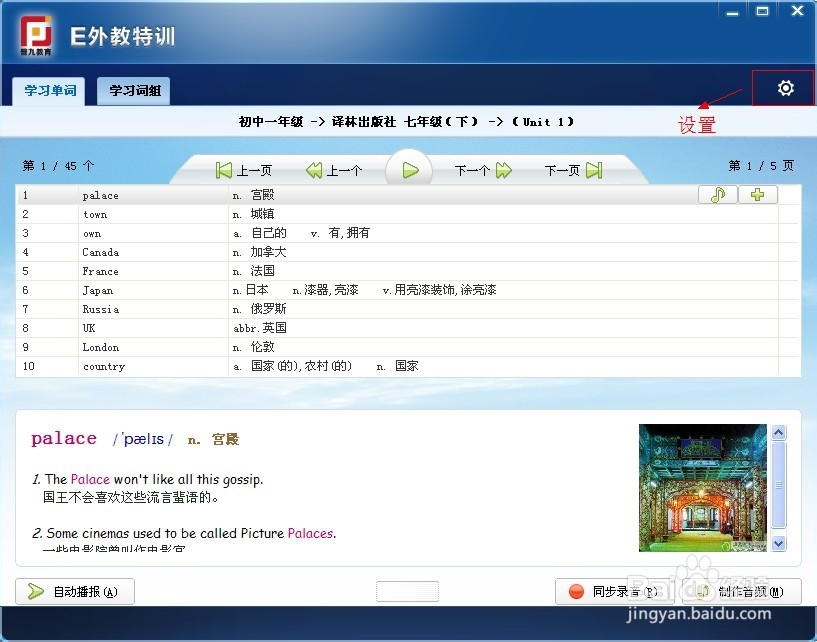Viewport: 817px width, 642px height.
Task: Click the 同步录音 record button
Action: [615, 591]
